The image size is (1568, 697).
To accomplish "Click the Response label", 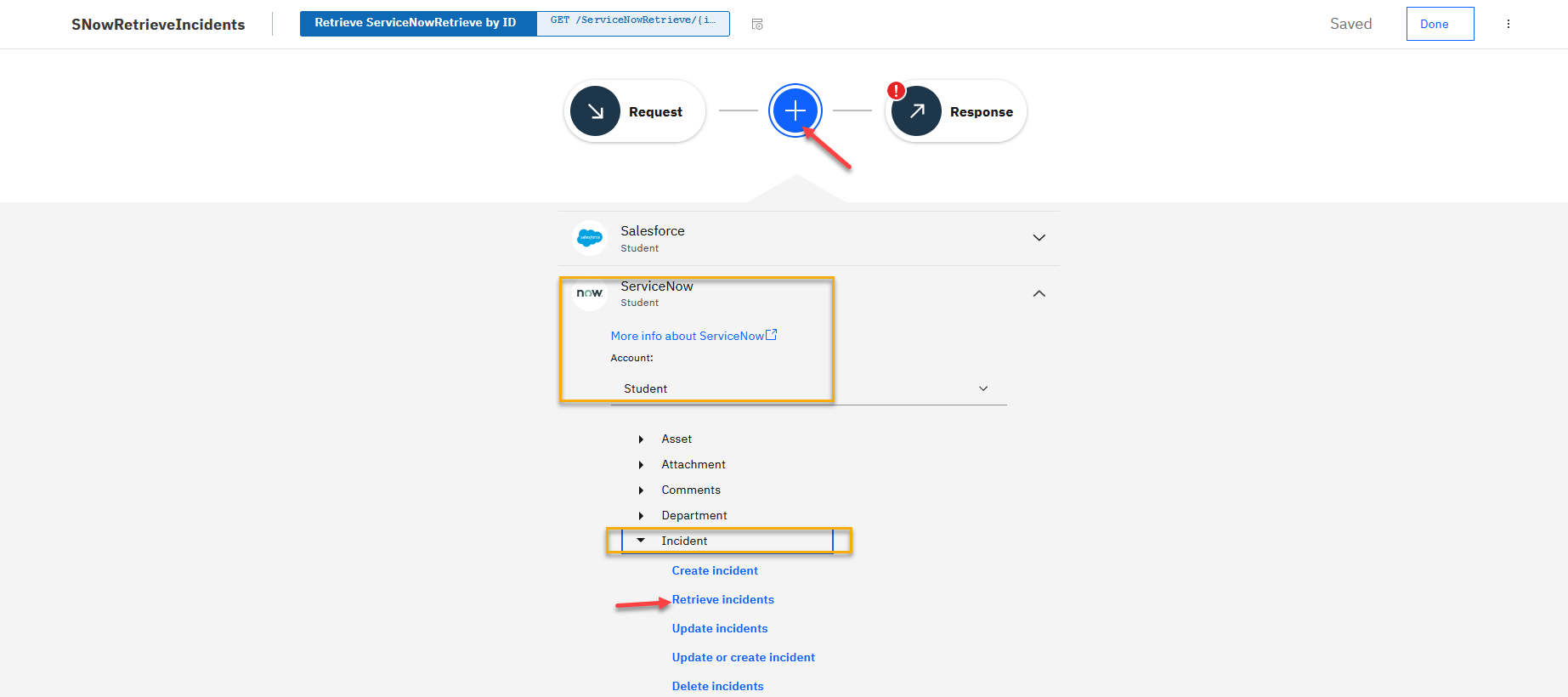I will coord(982,111).
